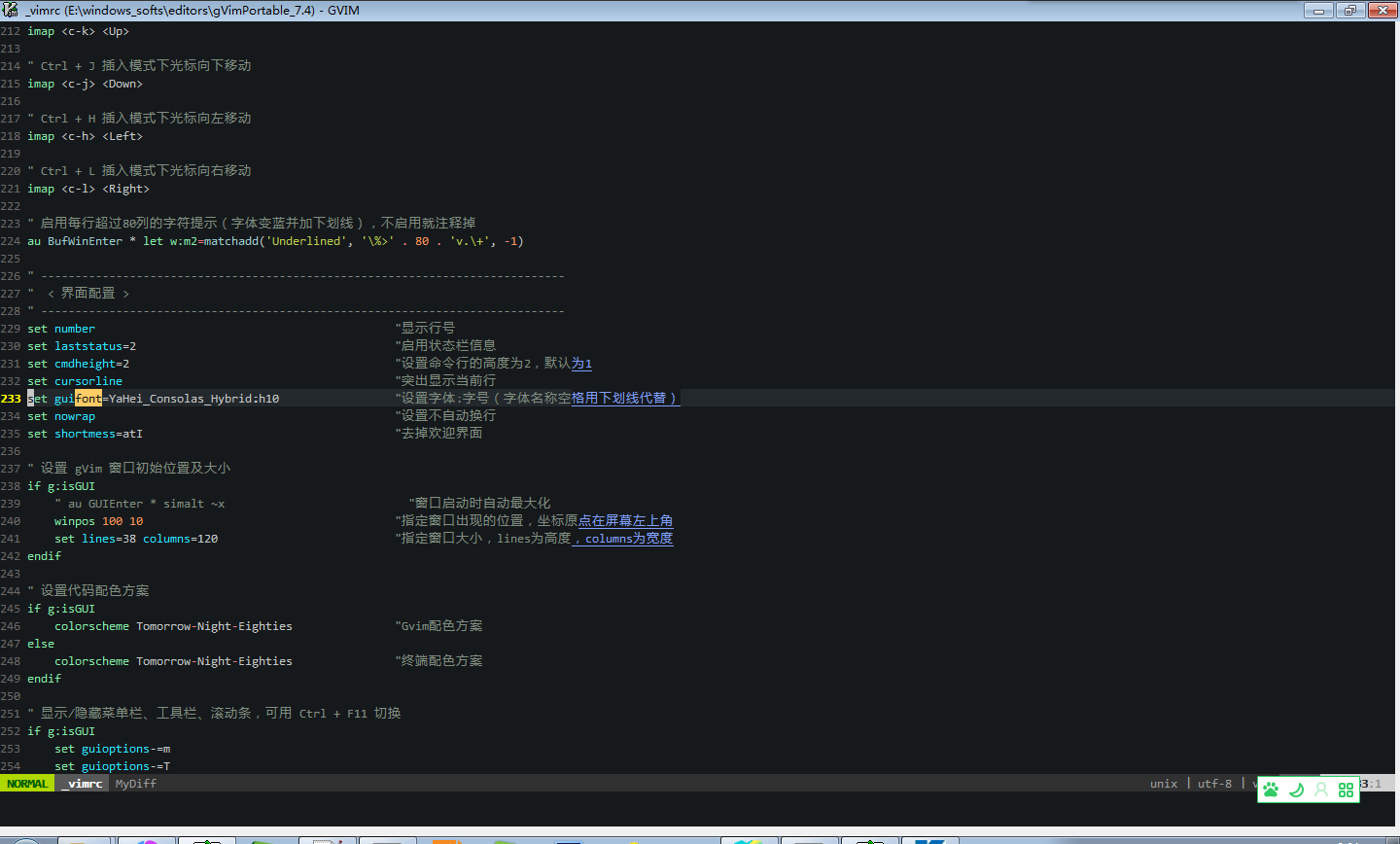
Task: Click the highlighted word 'font' on line 233
Action: pyautogui.click(x=87, y=398)
